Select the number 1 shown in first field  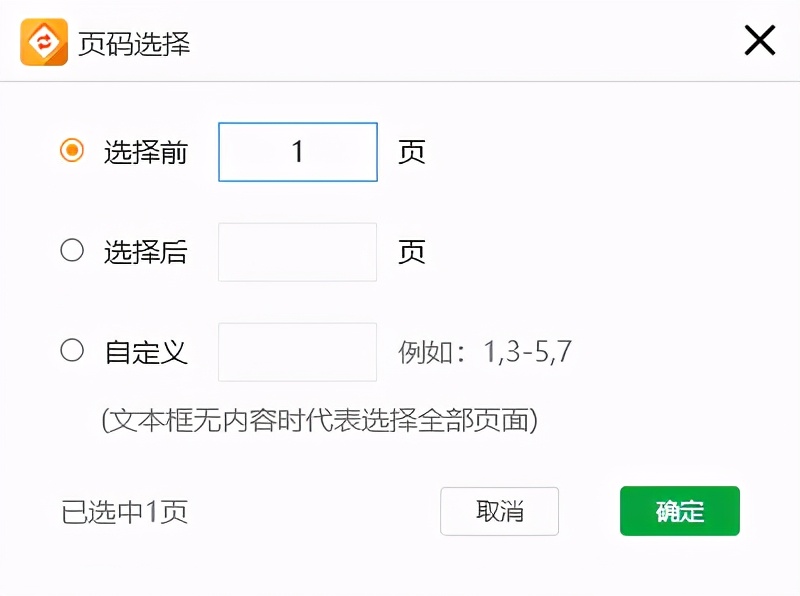tap(297, 151)
